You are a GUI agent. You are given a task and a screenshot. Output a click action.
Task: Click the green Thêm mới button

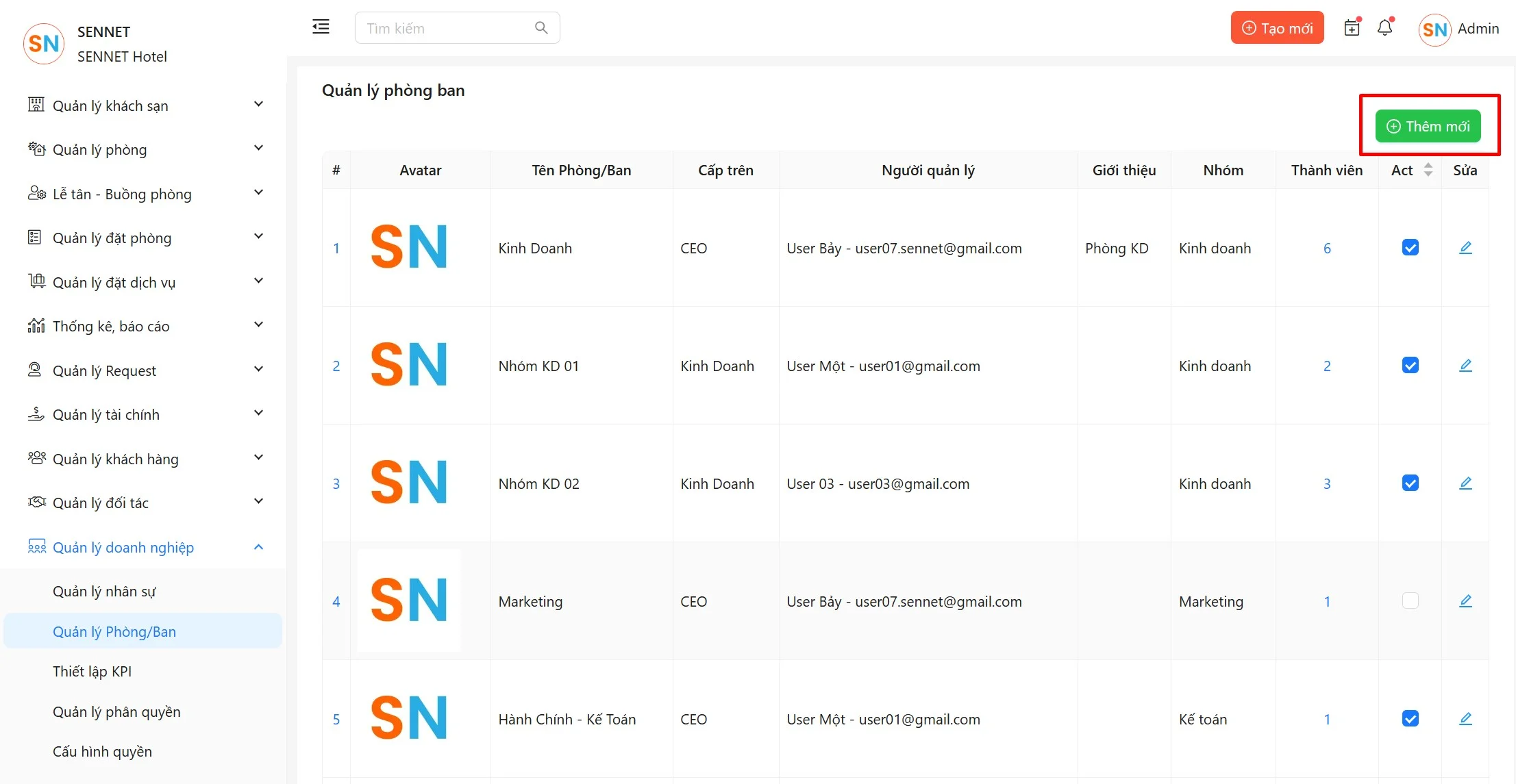pos(1428,127)
